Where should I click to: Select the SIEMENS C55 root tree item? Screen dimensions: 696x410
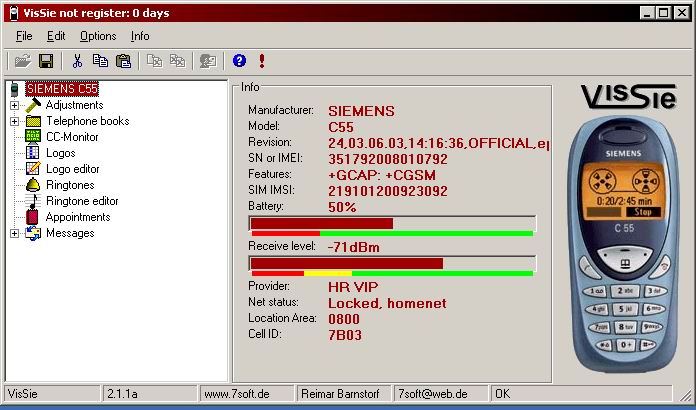point(62,89)
